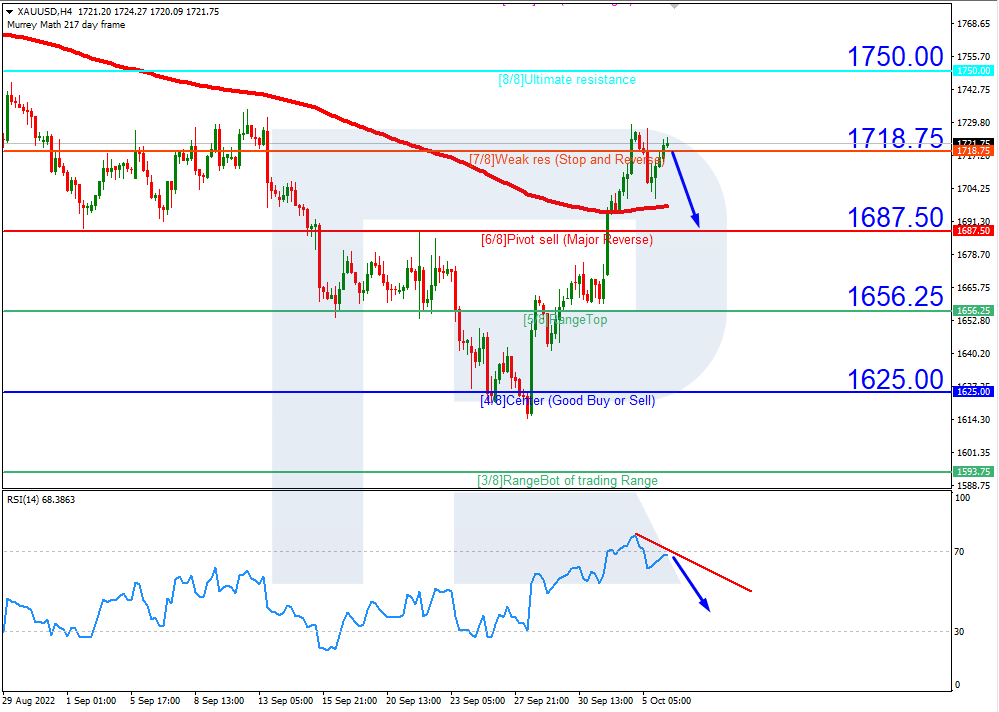Screen dimensions: 999x712
Task: Select the [6/8]Pivot sell (Major Reverse) label
Action: click(x=567, y=239)
